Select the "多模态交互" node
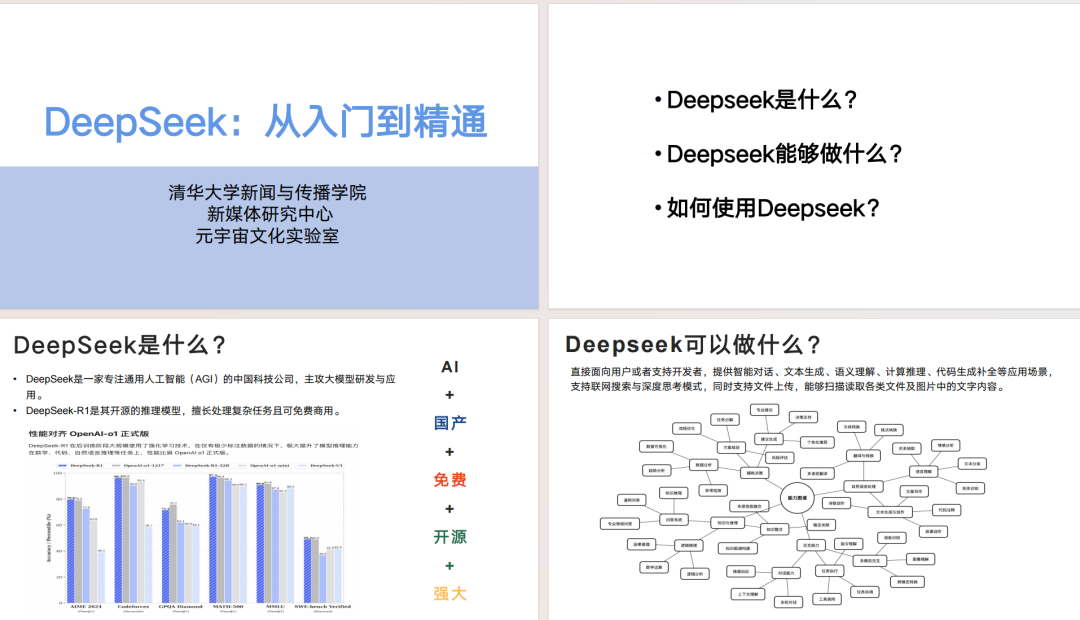Screen dimensions: 1080x620 point(871,560)
